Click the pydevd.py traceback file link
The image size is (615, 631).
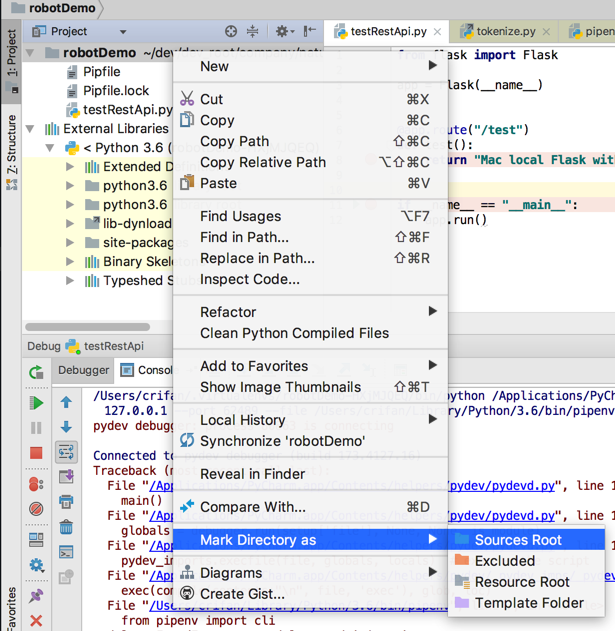[x=506, y=485]
